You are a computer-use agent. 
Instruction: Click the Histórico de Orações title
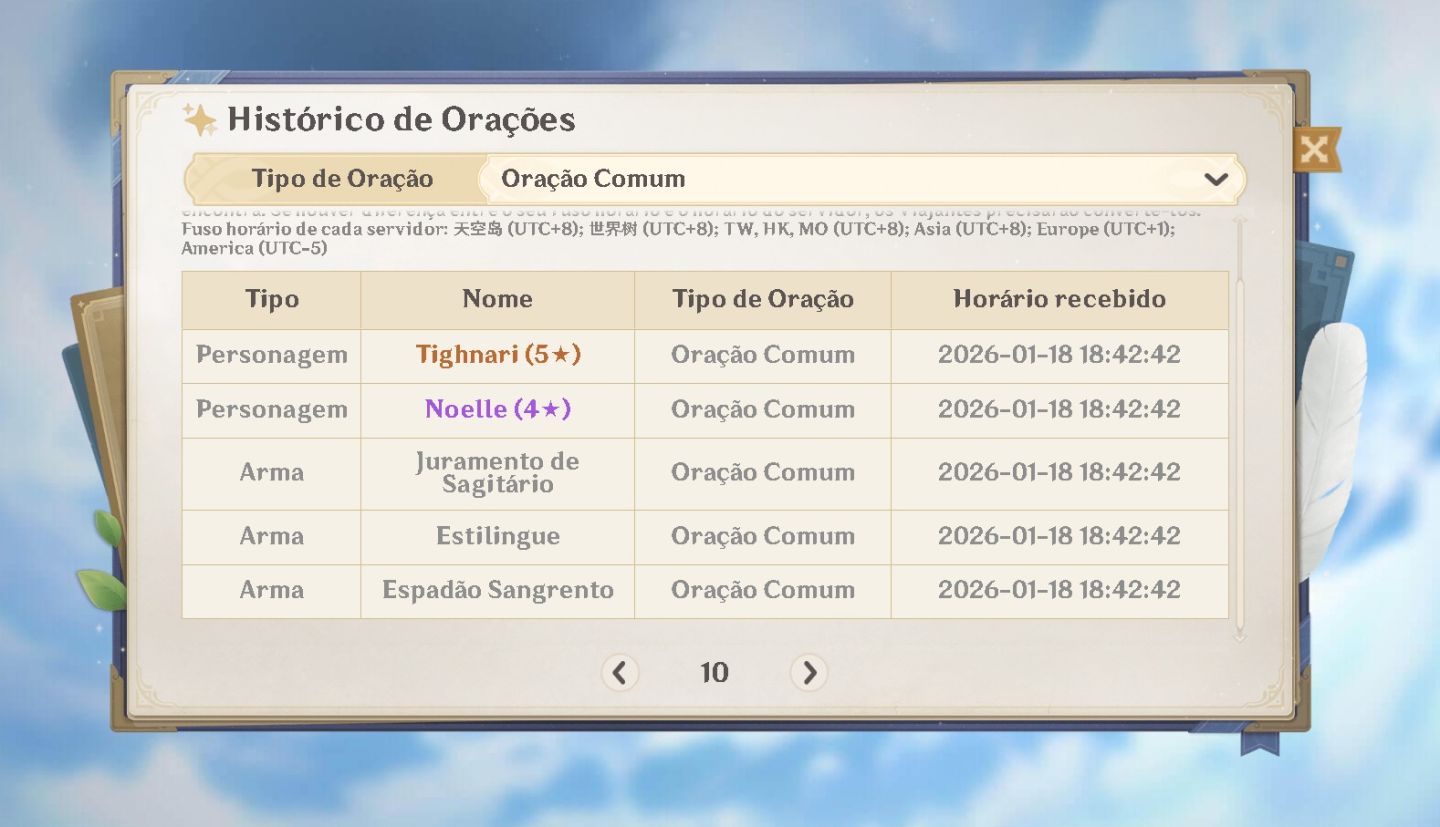point(401,119)
